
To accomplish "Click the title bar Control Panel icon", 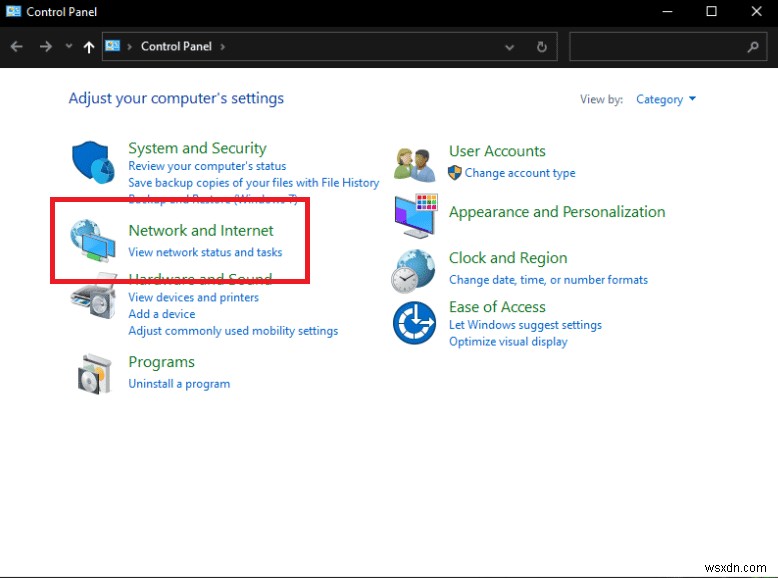I will click(x=13, y=11).
